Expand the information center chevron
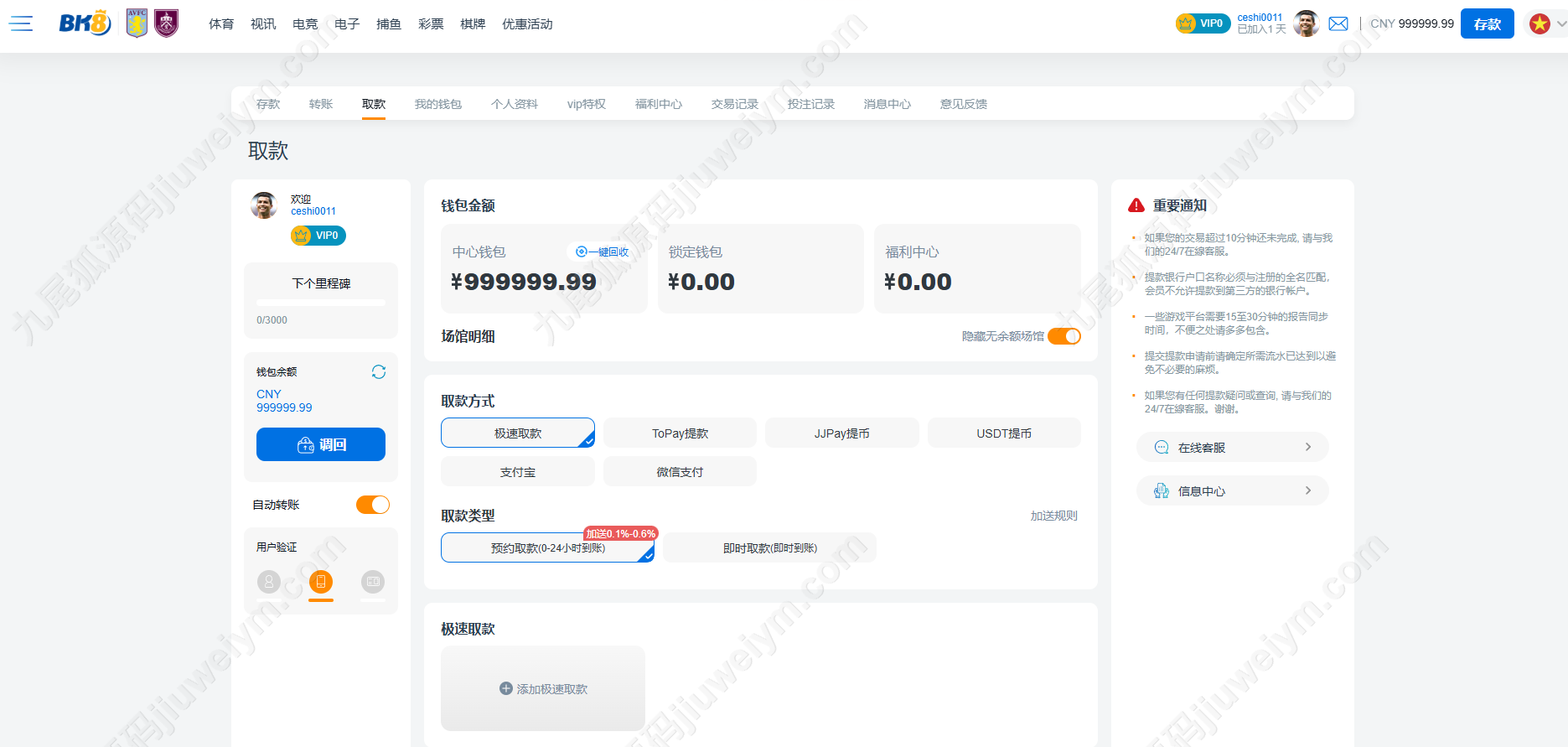 pyautogui.click(x=1308, y=490)
